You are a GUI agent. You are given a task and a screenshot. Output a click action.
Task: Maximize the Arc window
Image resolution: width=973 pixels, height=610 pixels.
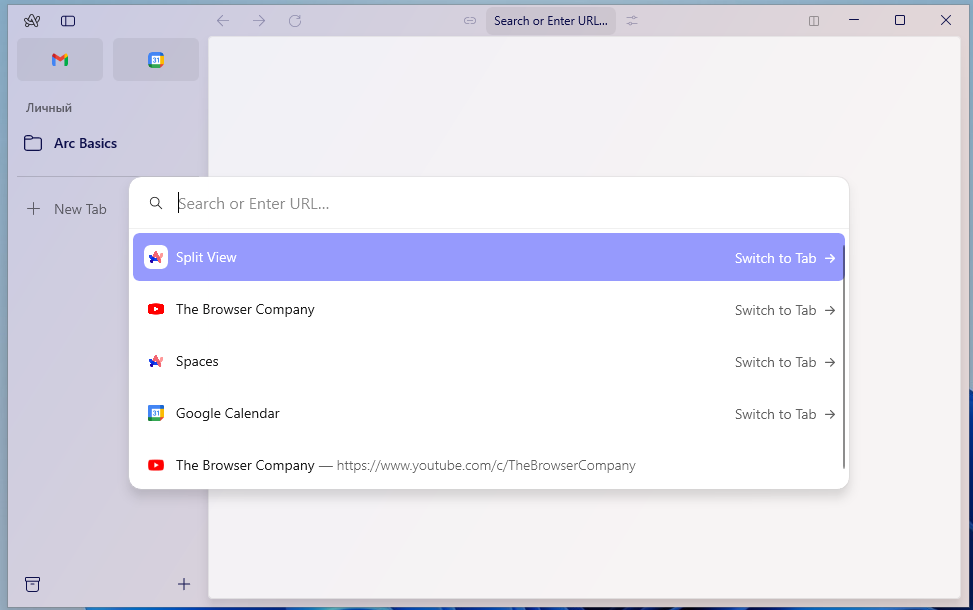point(900,20)
